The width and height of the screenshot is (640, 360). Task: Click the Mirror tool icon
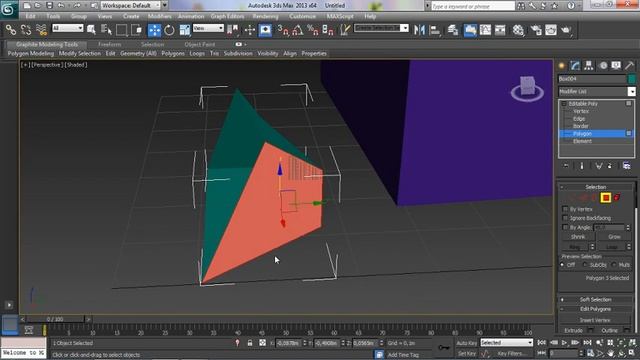tap(419, 30)
